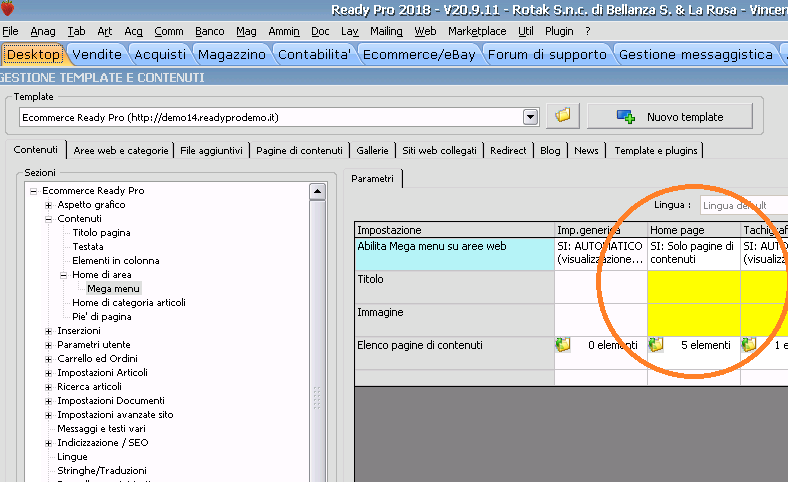Select the News tab

pos(586,150)
